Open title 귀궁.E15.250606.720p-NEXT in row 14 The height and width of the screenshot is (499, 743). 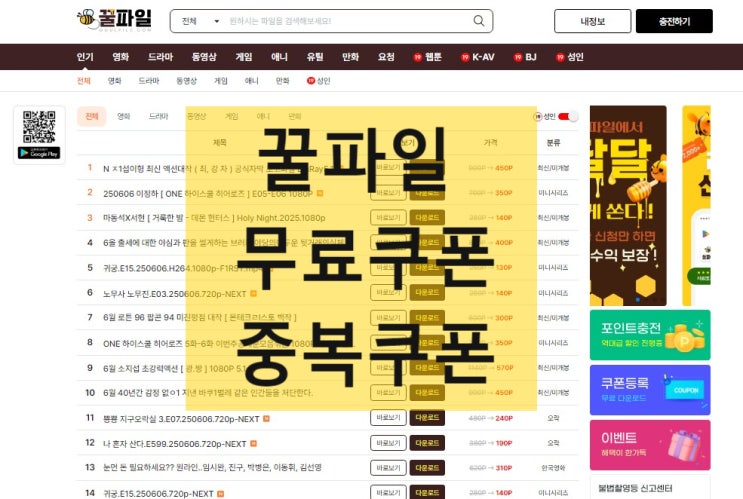click(x=158, y=494)
